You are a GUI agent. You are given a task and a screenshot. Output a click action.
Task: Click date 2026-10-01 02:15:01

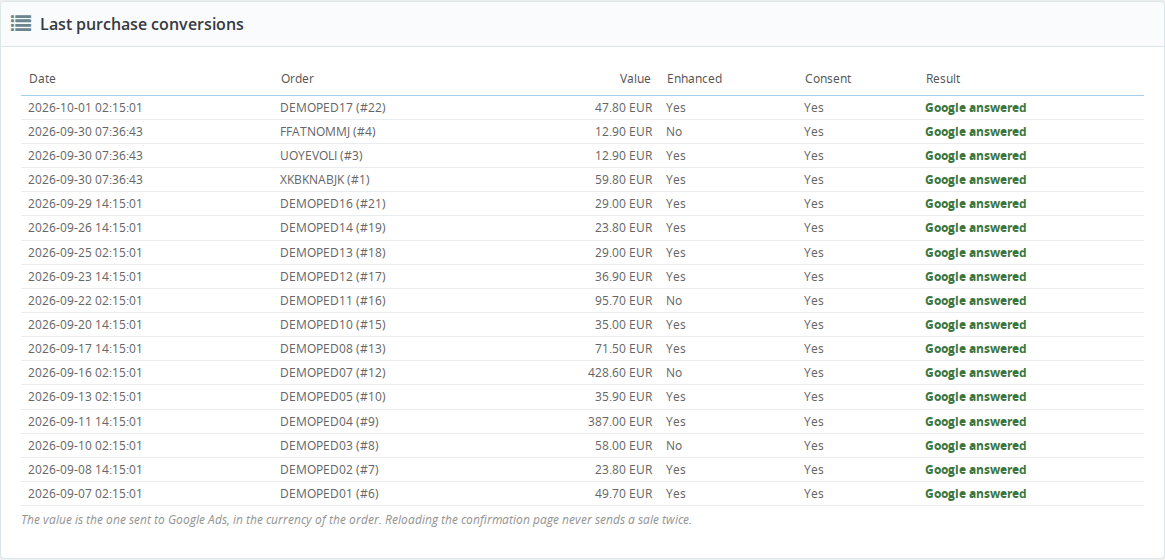[x=85, y=108]
